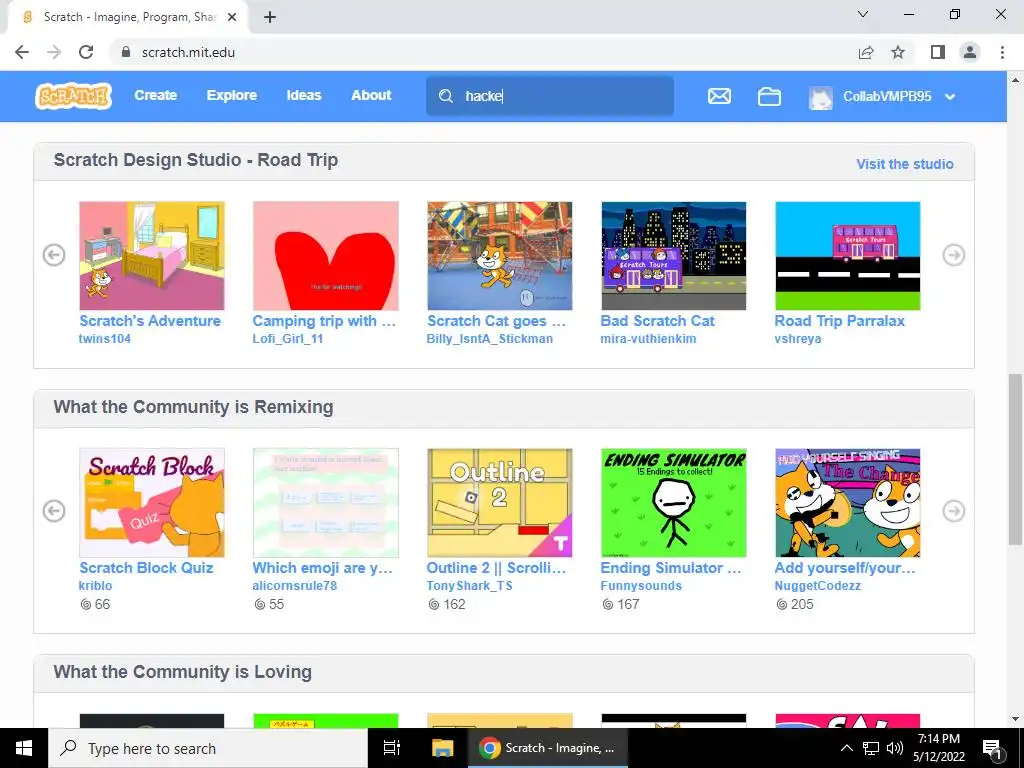The width and height of the screenshot is (1024, 768).
Task: Visit the TonyShark_TS user profile
Action: (470, 586)
